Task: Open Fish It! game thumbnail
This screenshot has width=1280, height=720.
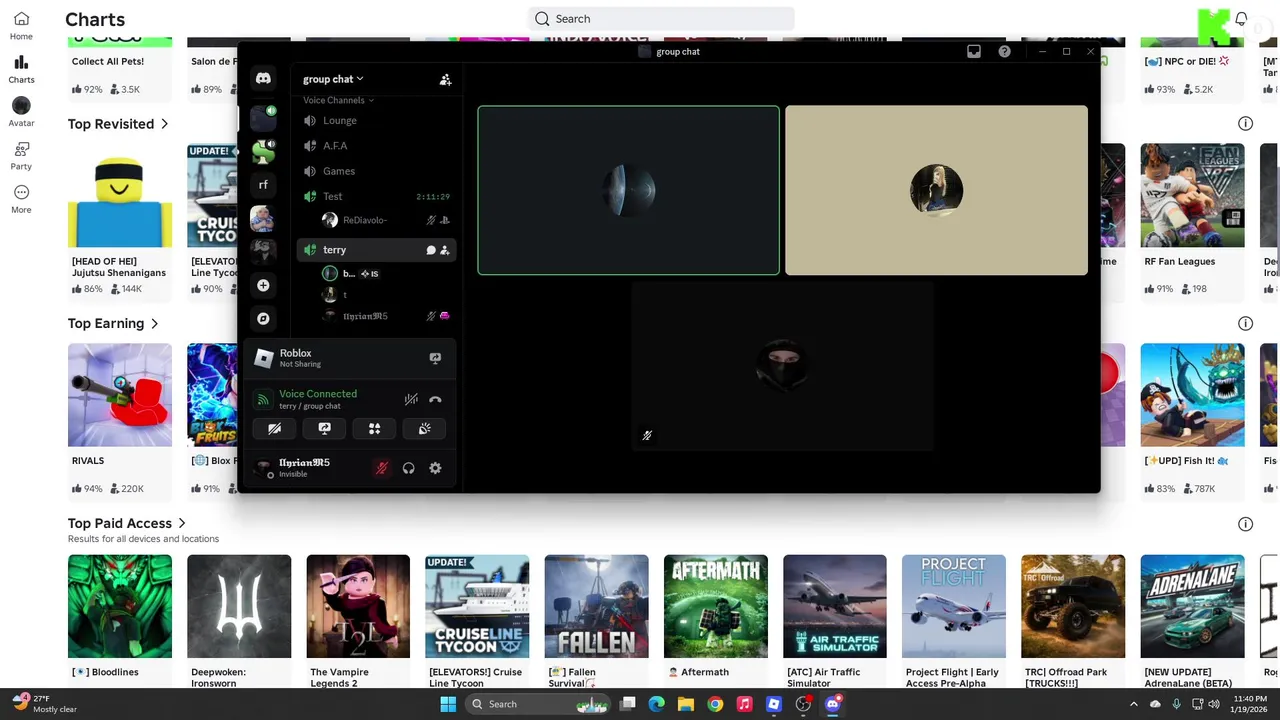Action: tap(1193, 395)
